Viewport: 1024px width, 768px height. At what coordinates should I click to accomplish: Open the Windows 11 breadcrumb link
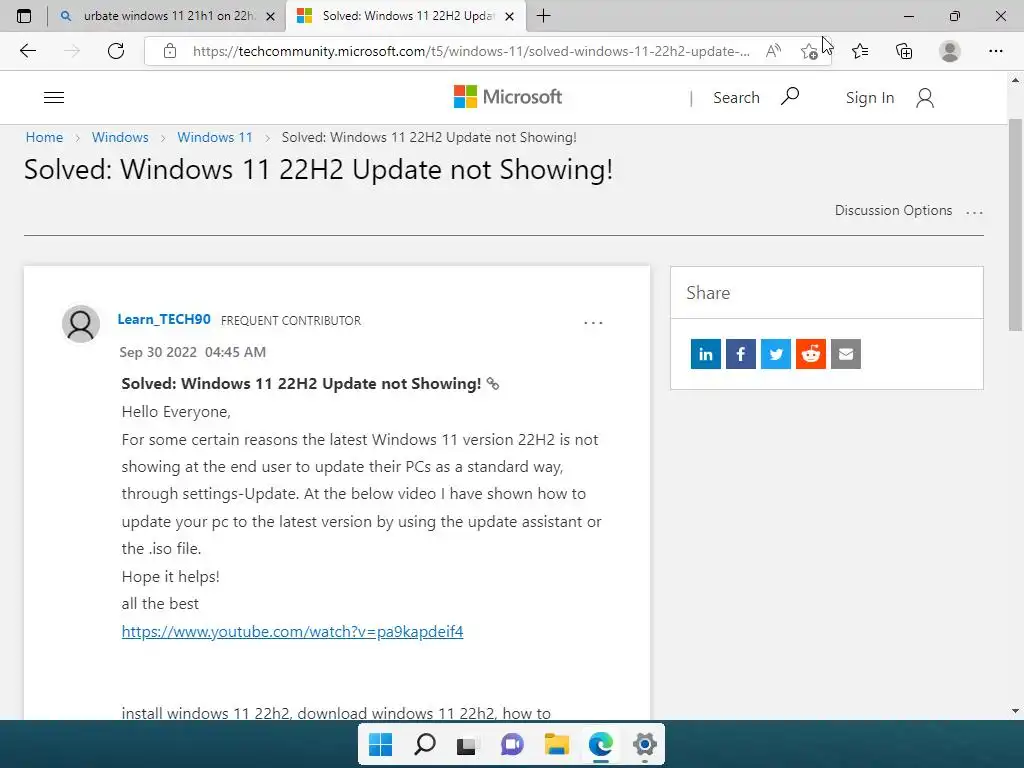coord(215,137)
